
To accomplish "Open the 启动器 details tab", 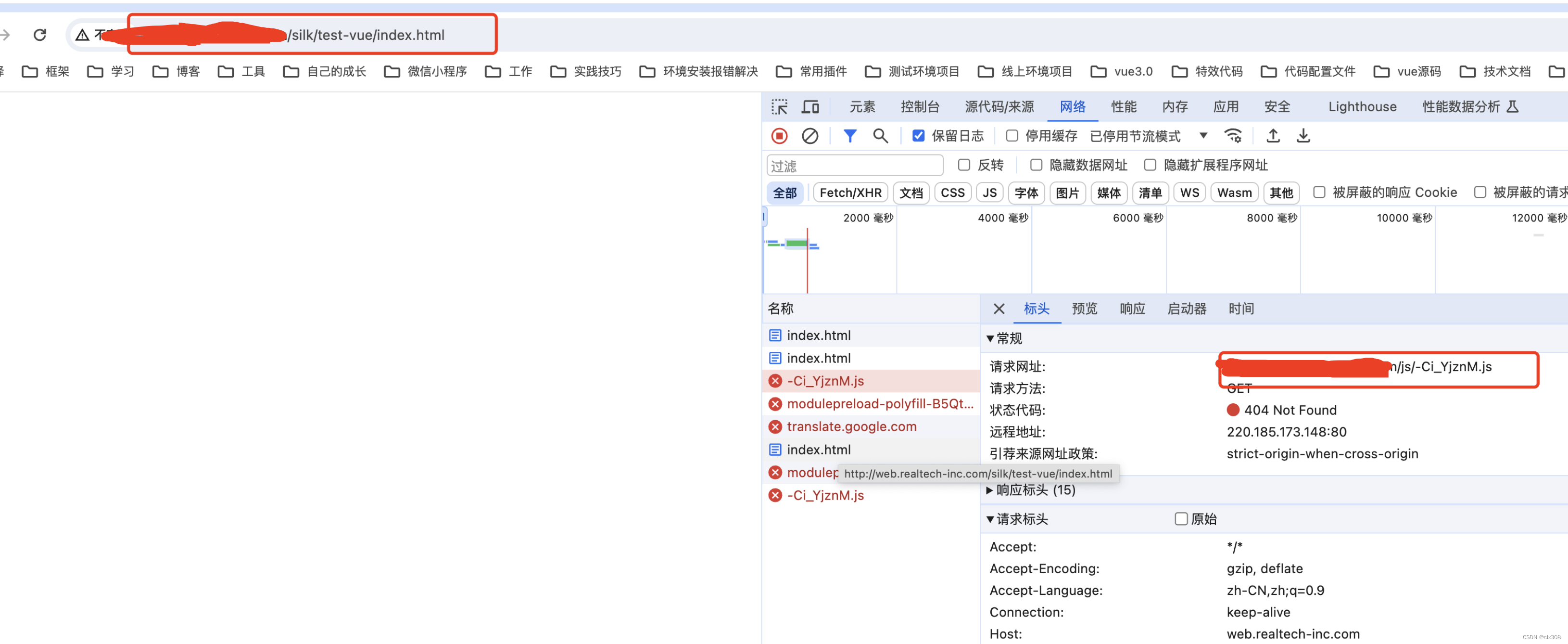I will click(x=1187, y=309).
